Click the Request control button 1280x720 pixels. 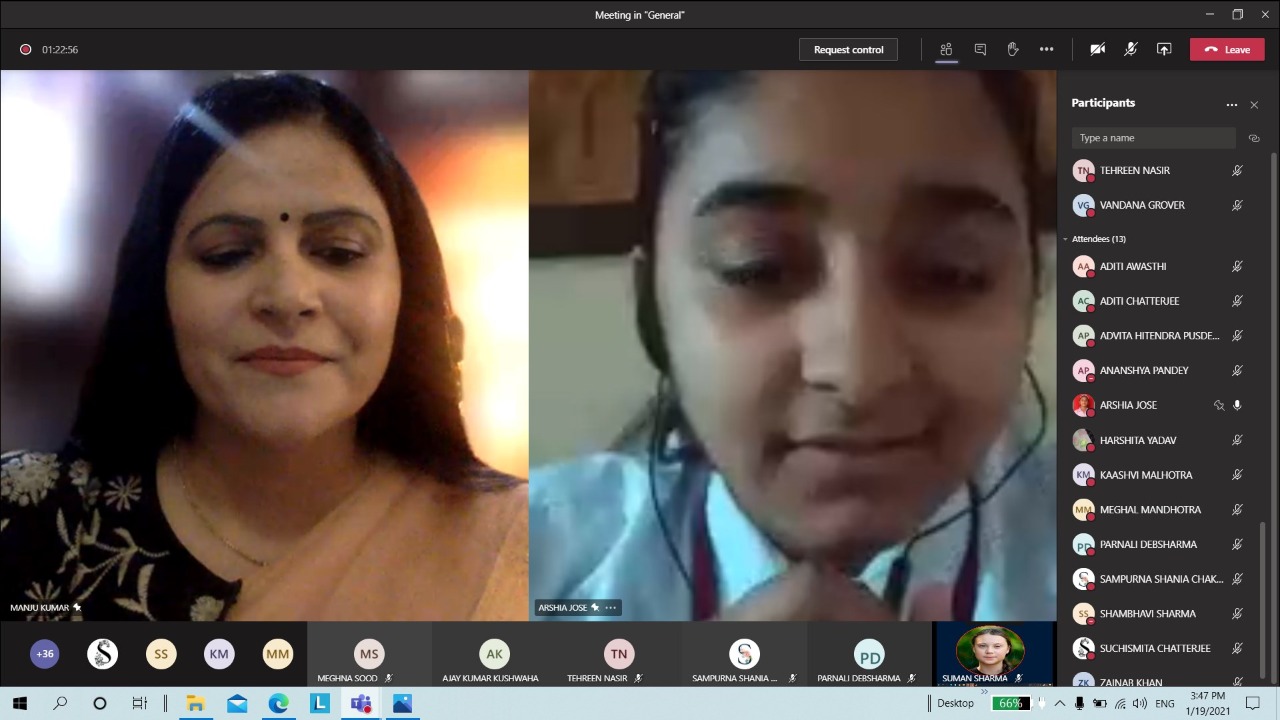pyautogui.click(x=848, y=49)
